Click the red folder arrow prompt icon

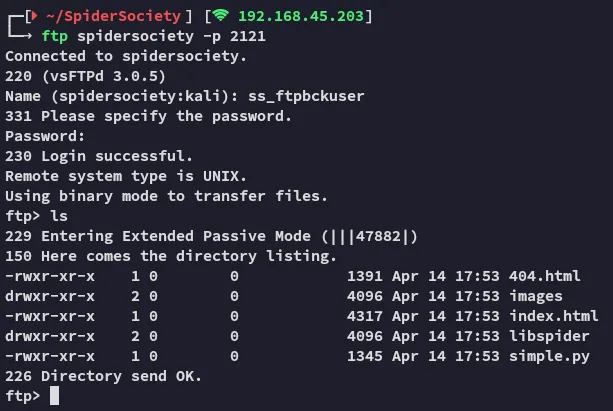34,16
